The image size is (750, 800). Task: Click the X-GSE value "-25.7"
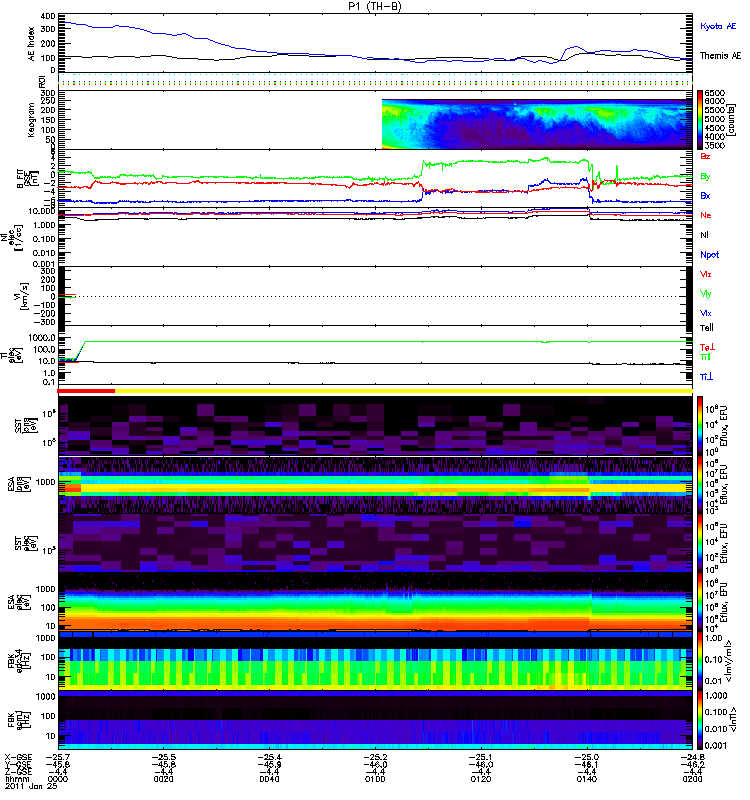point(58,757)
